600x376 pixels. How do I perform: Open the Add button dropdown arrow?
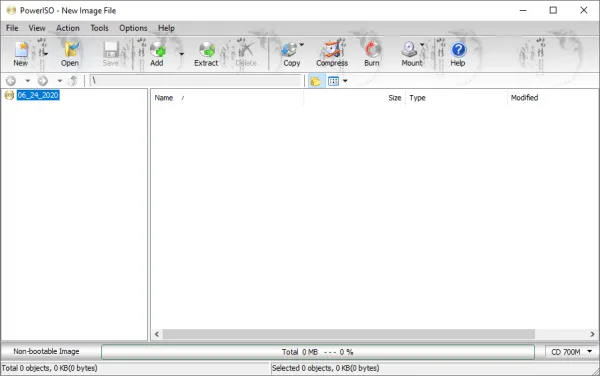point(181,54)
